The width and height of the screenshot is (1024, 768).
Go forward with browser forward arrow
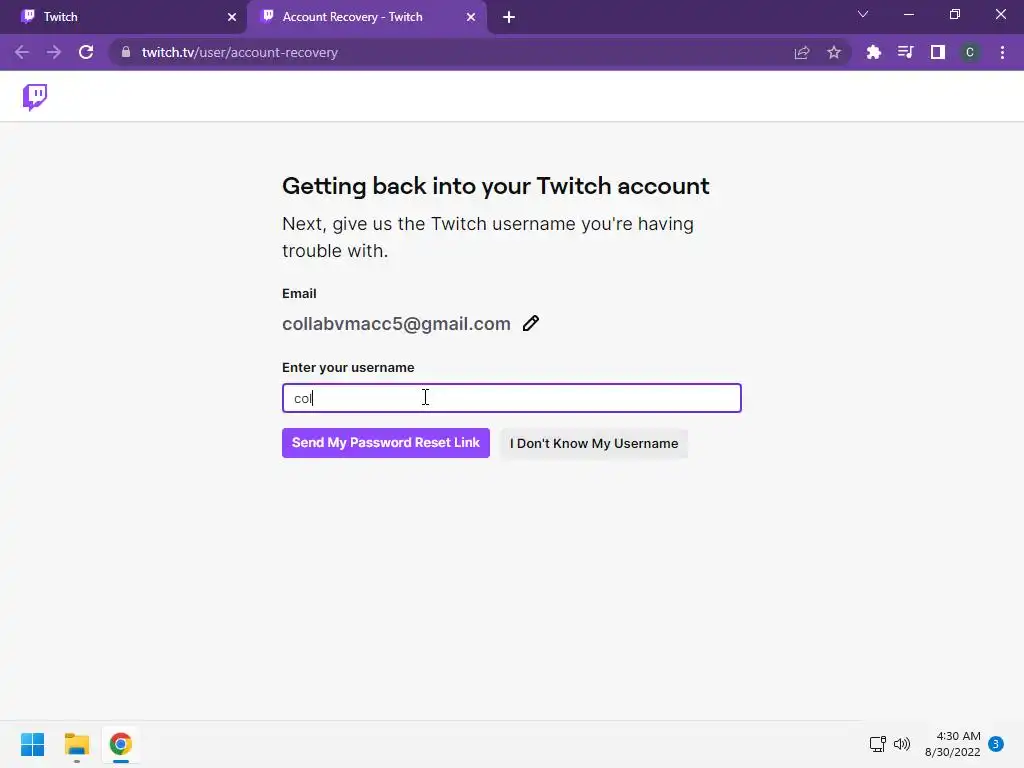[x=54, y=52]
